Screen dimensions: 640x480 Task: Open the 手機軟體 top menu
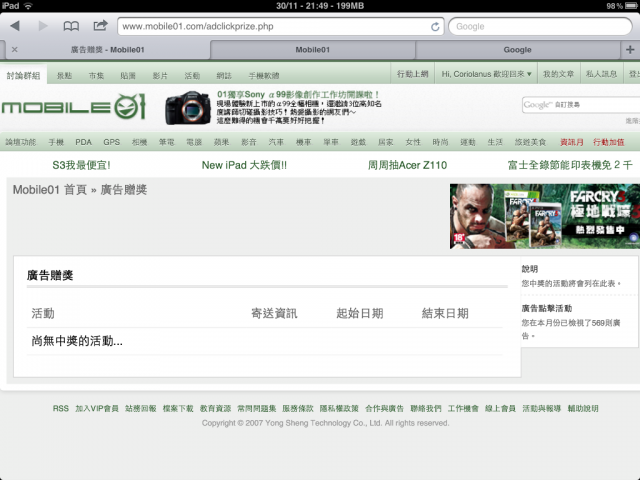coord(264,76)
